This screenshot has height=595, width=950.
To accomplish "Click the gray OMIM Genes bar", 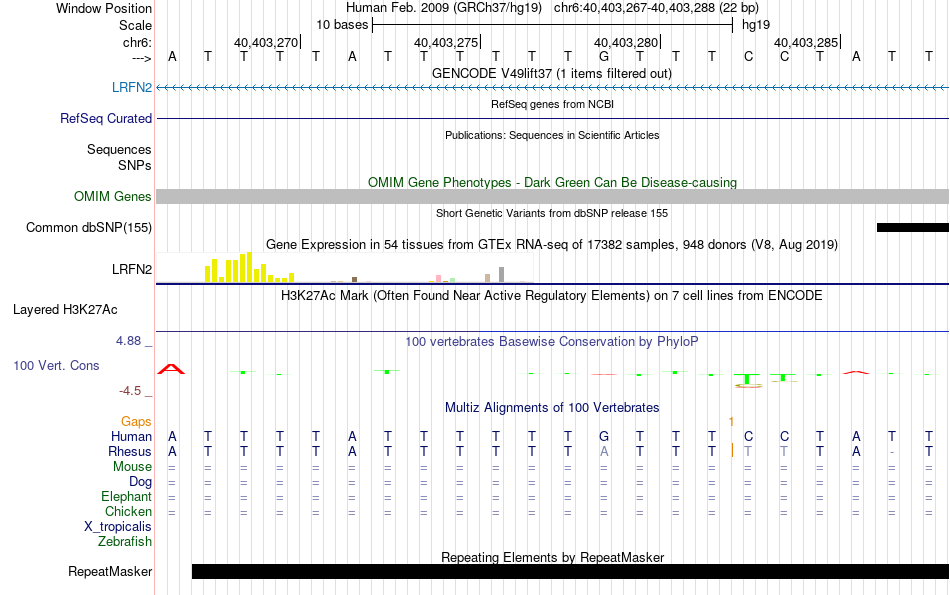I will (x=553, y=196).
